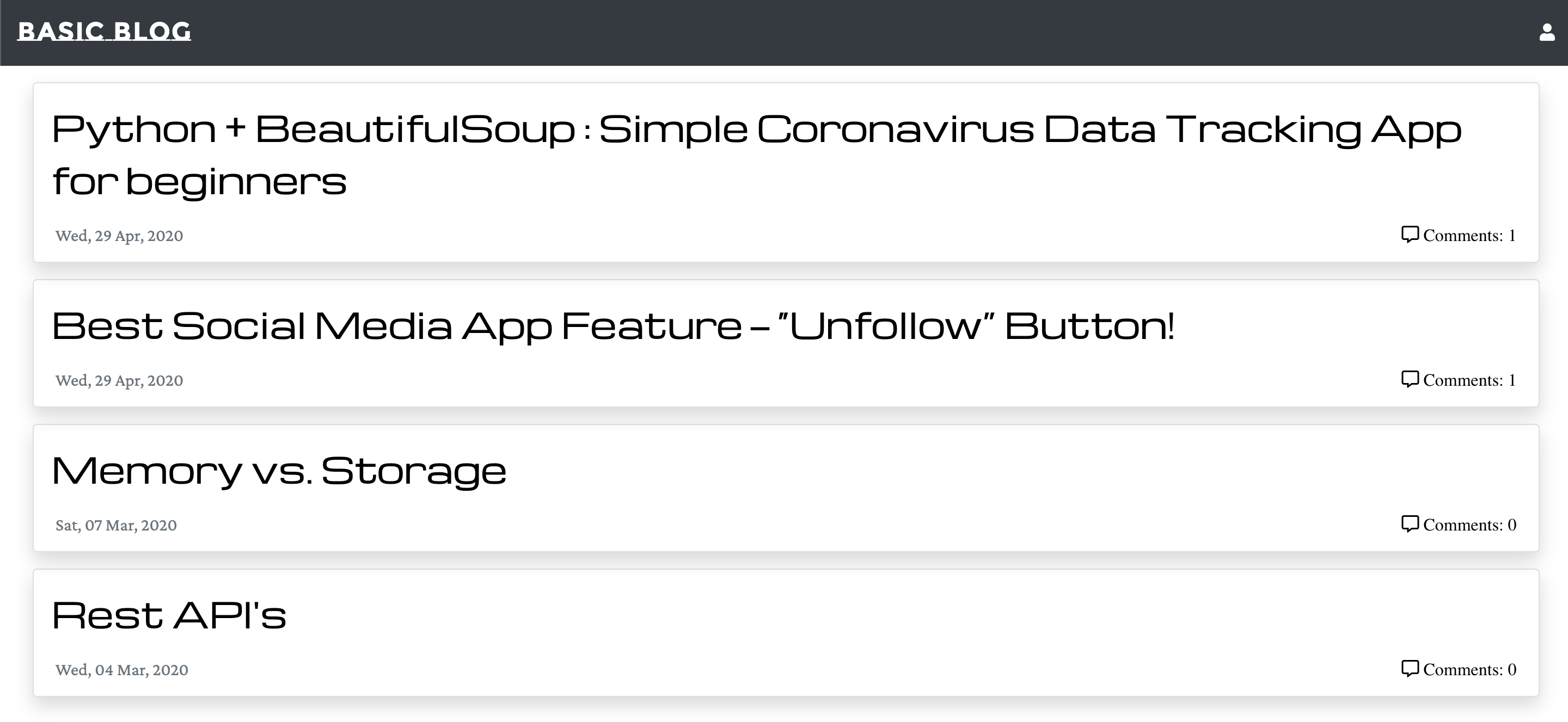Click the Wed, 29 Apr date under the Python post
Image resolution: width=1568 pixels, height=722 pixels.
pos(119,236)
